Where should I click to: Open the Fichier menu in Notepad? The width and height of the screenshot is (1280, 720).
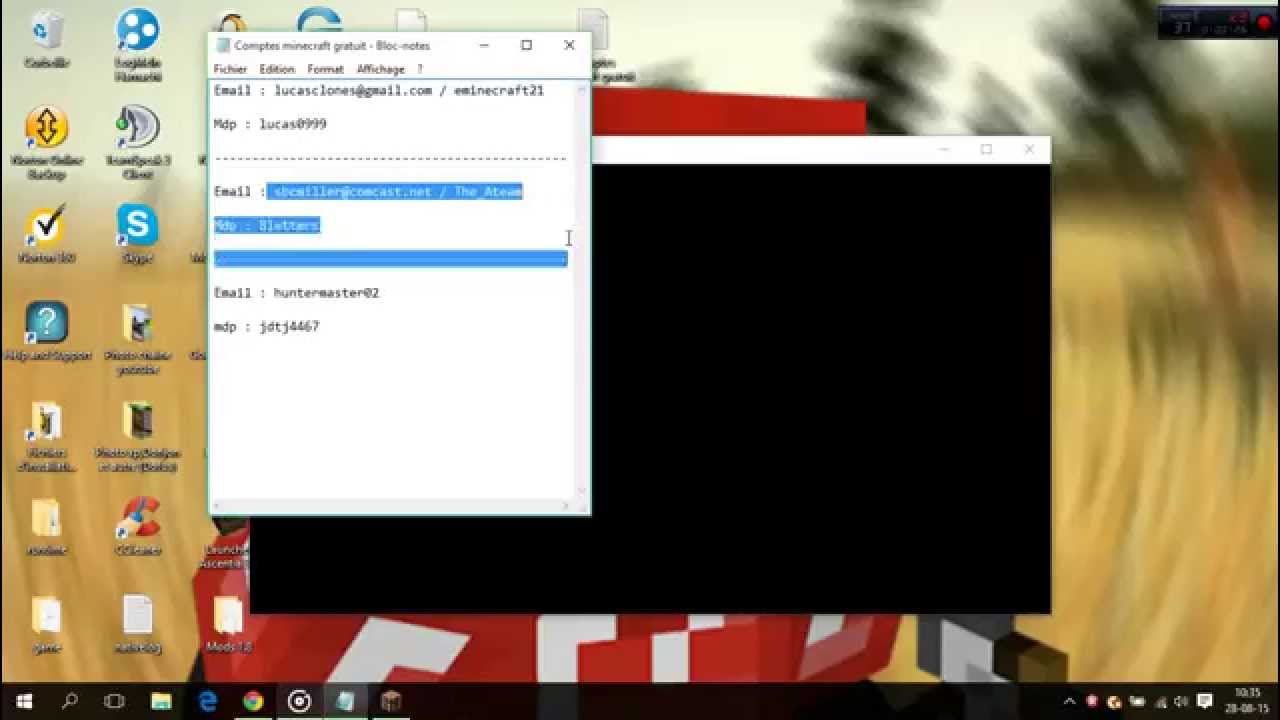[x=230, y=69]
